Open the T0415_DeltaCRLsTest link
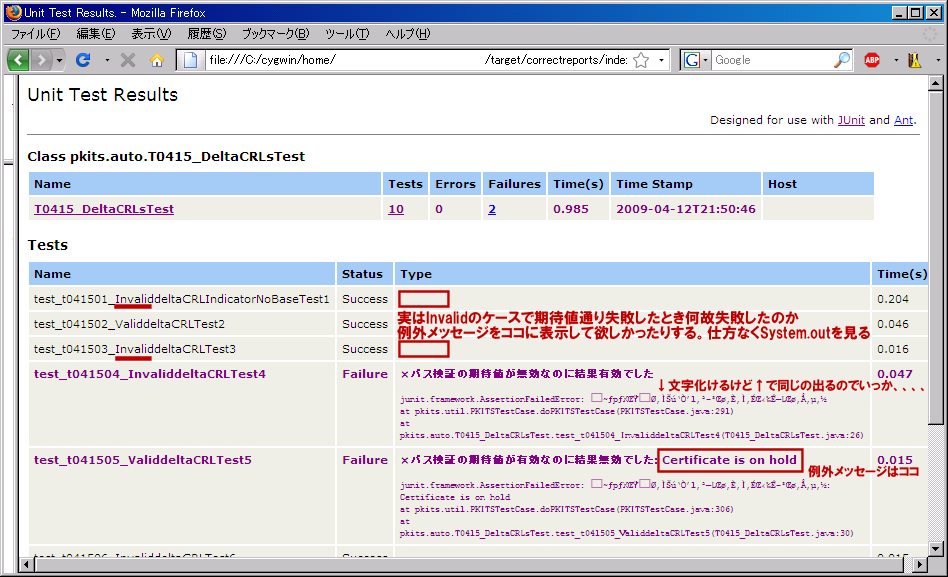Image resolution: width=948 pixels, height=577 pixels. pos(104,209)
